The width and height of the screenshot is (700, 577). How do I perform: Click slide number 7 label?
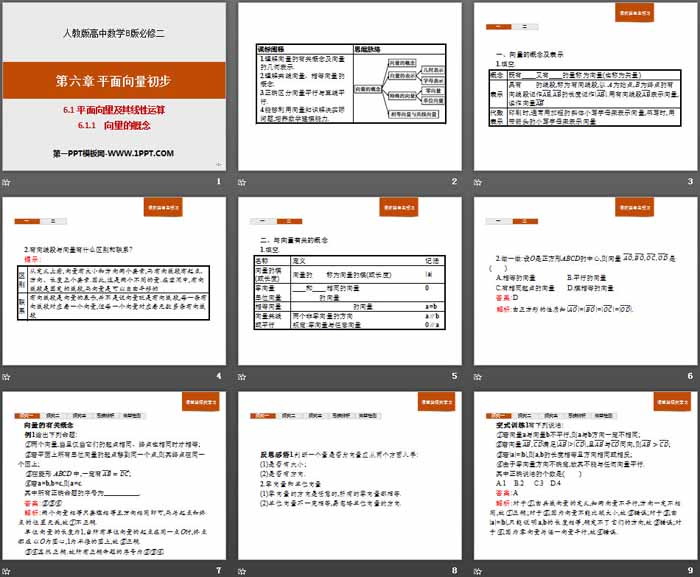(x=219, y=570)
